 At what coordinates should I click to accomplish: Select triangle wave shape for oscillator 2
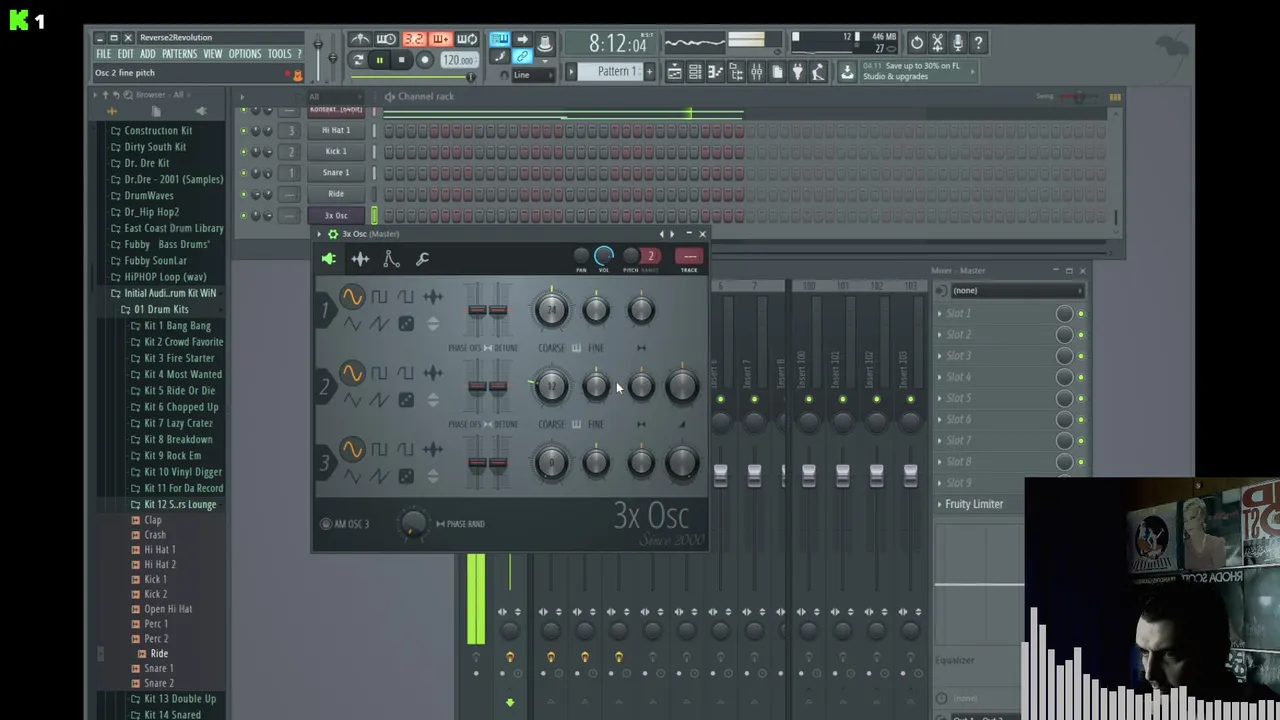click(352, 399)
